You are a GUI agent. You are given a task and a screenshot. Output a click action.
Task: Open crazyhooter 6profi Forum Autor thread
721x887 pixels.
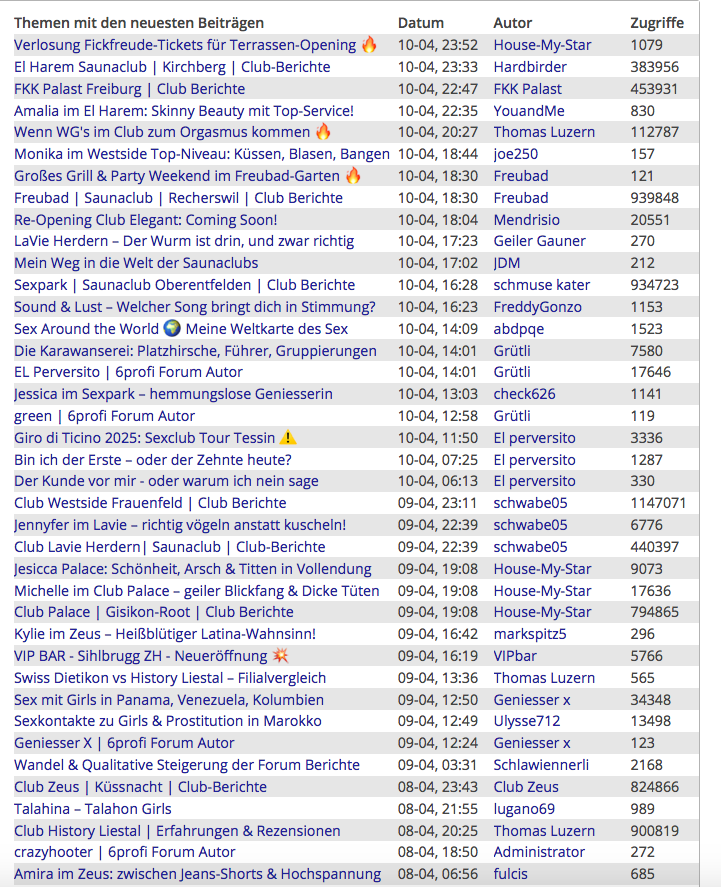(x=125, y=852)
